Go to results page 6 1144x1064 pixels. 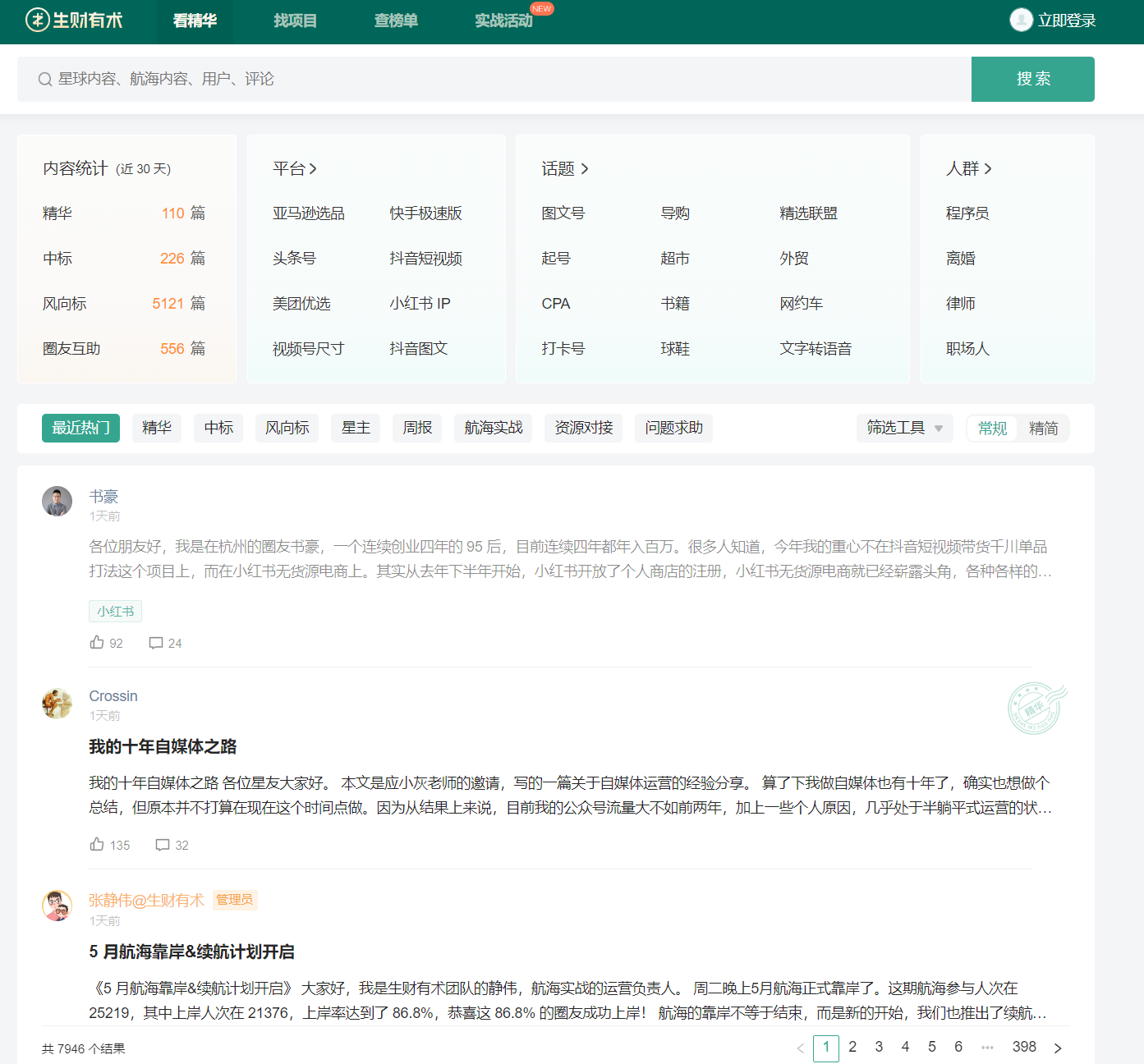click(958, 1048)
